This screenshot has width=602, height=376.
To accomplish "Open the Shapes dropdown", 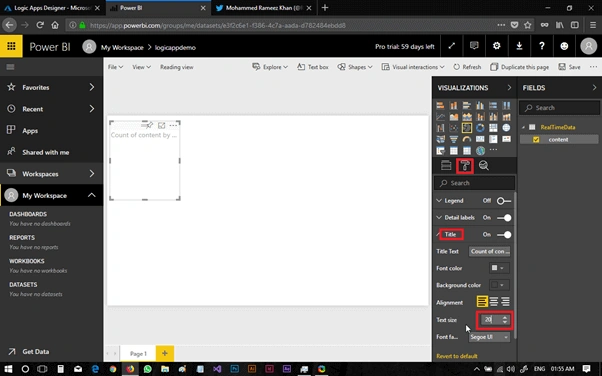I will click(355, 67).
